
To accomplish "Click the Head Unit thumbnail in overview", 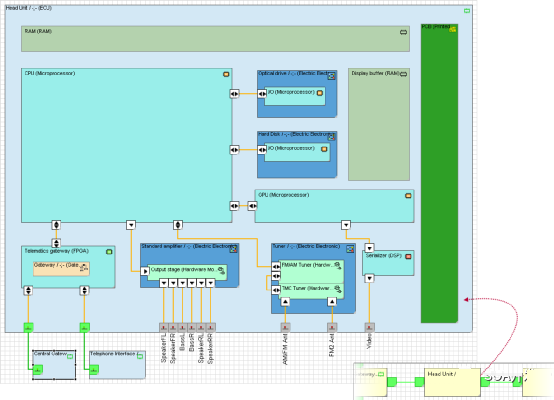I will (x=452, y=382).
